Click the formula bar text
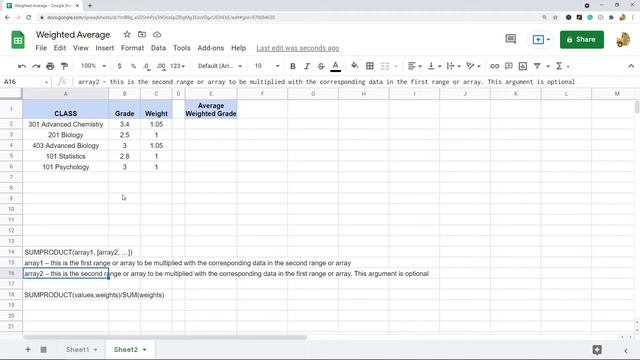 click(x=326, y=82)
